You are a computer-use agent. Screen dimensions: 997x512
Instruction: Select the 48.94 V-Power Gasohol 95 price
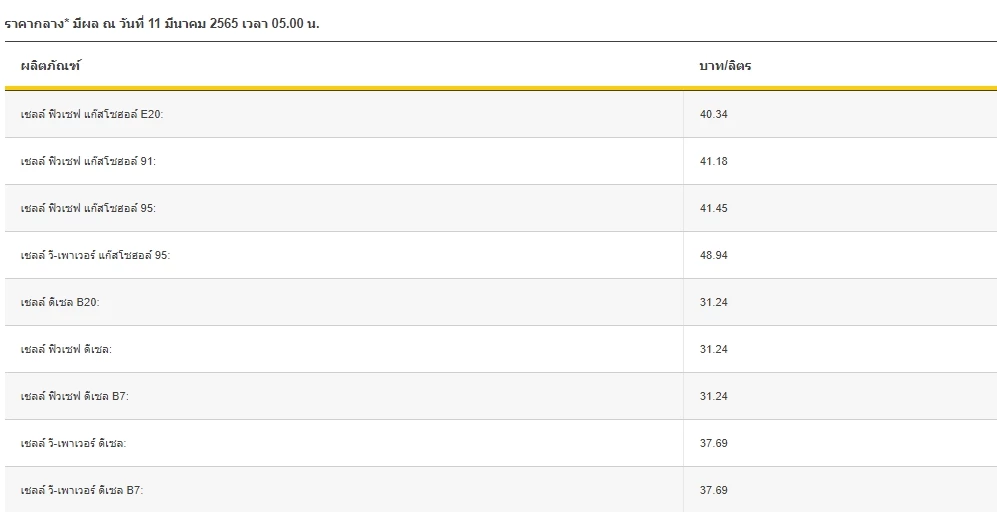click(x=713, y=256)
